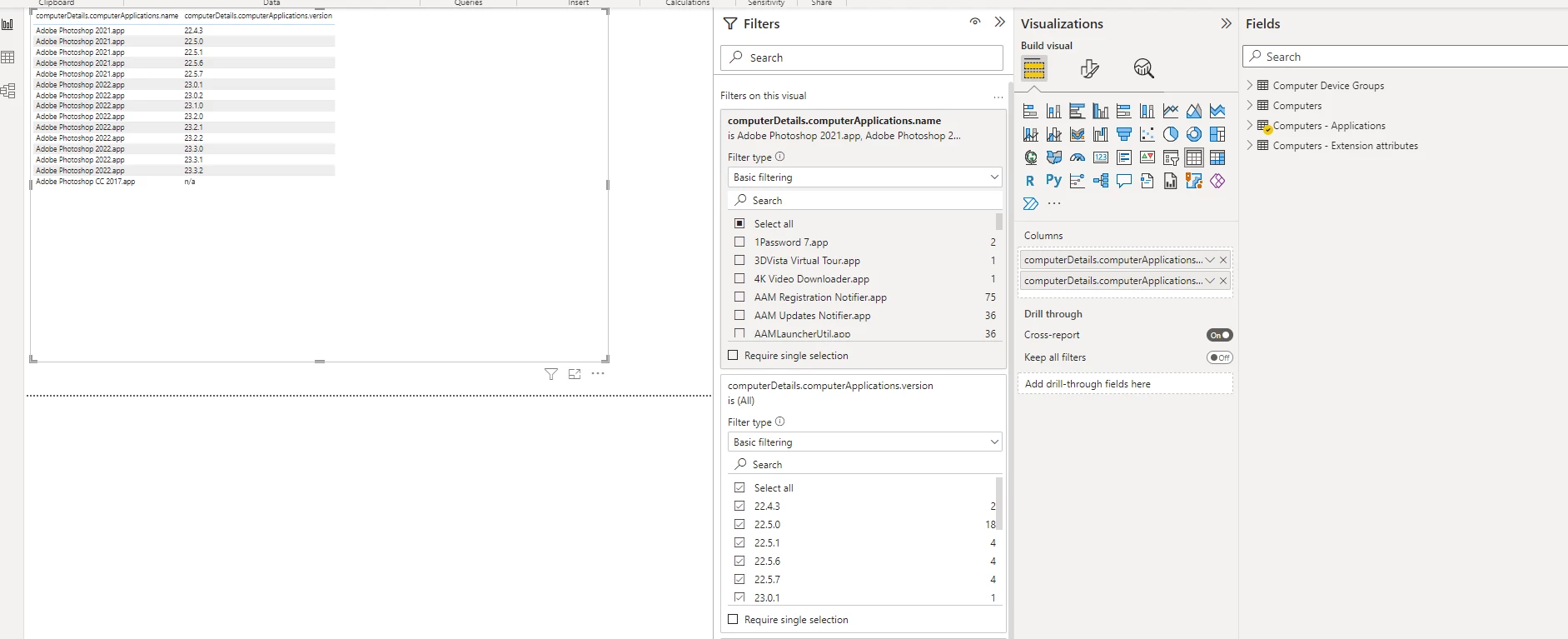1568x639 pixels.
Task: Select the Power Apps visual
Action: coord(1217,181)
